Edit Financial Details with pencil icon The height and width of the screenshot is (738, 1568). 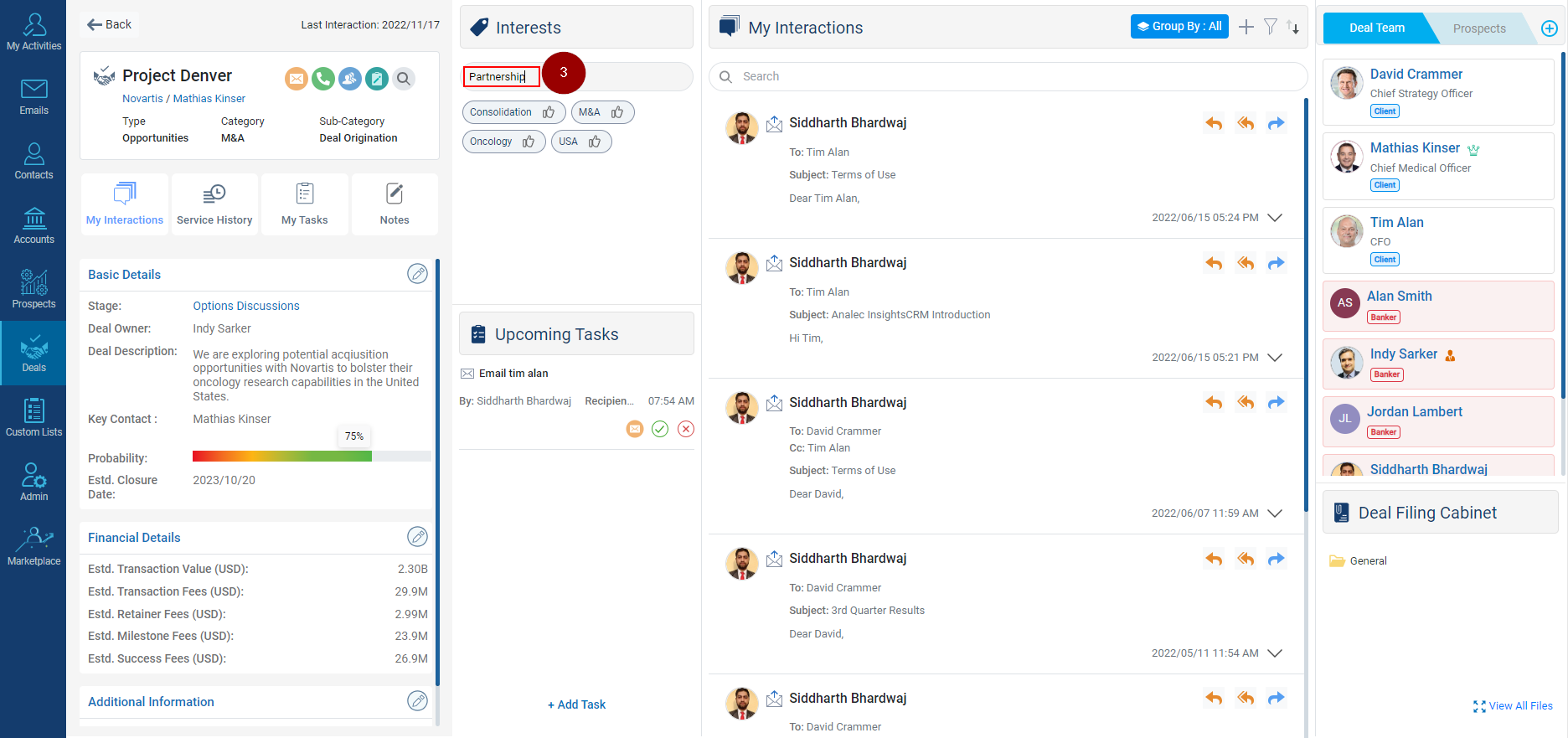(x=417, y=537)
